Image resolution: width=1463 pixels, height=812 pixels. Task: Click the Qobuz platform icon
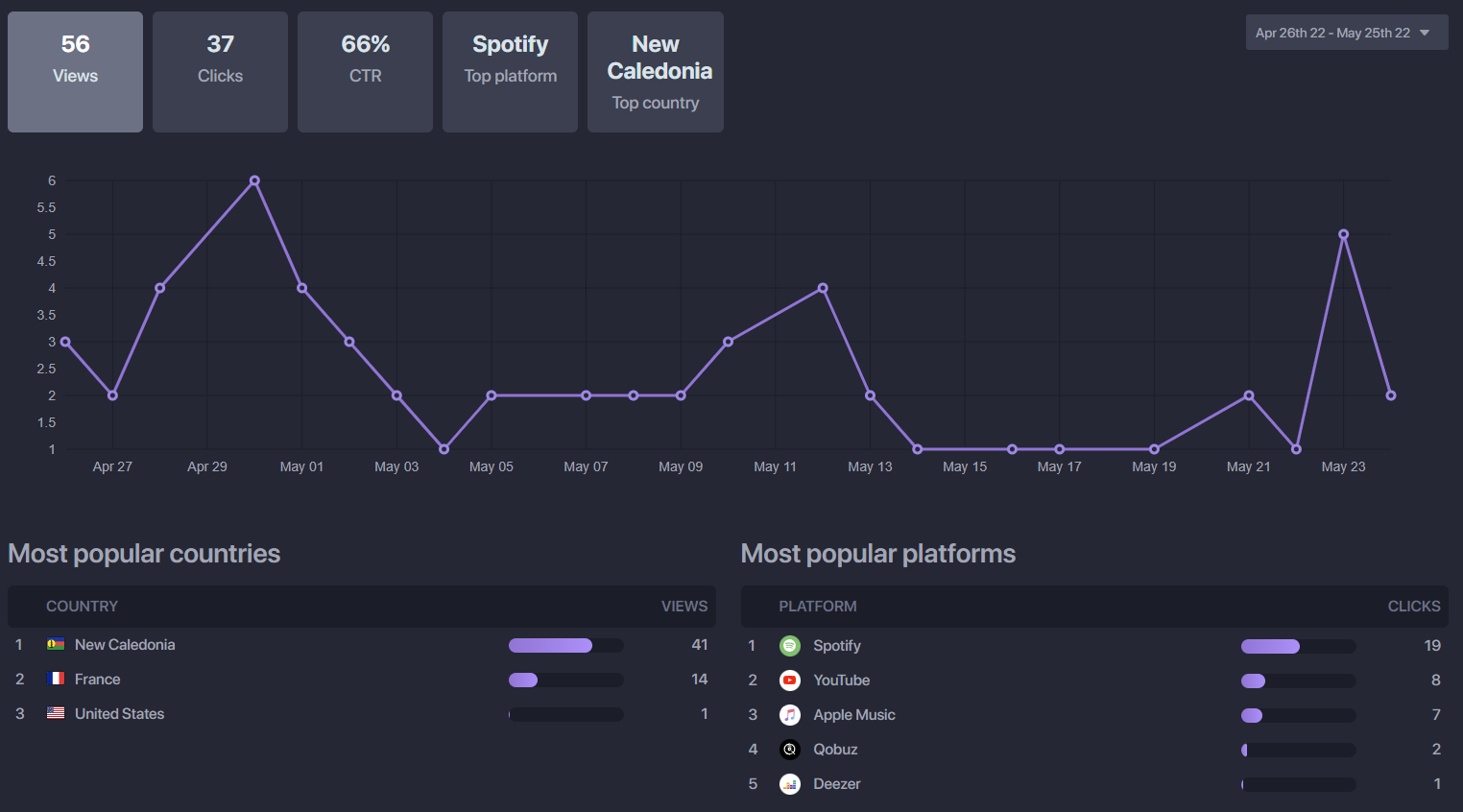[x=790, y=750]
